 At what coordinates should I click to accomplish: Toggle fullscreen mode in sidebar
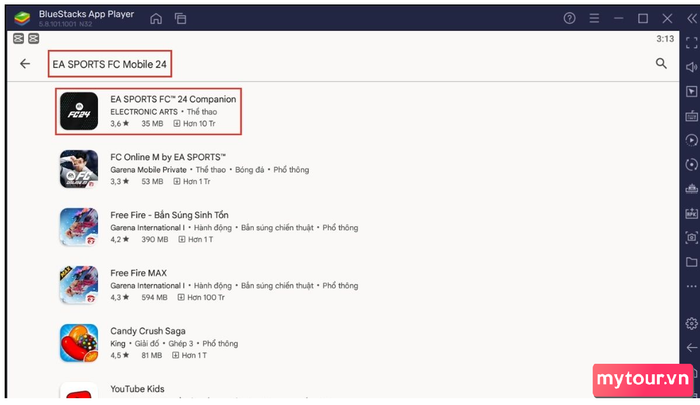point(692,43)
